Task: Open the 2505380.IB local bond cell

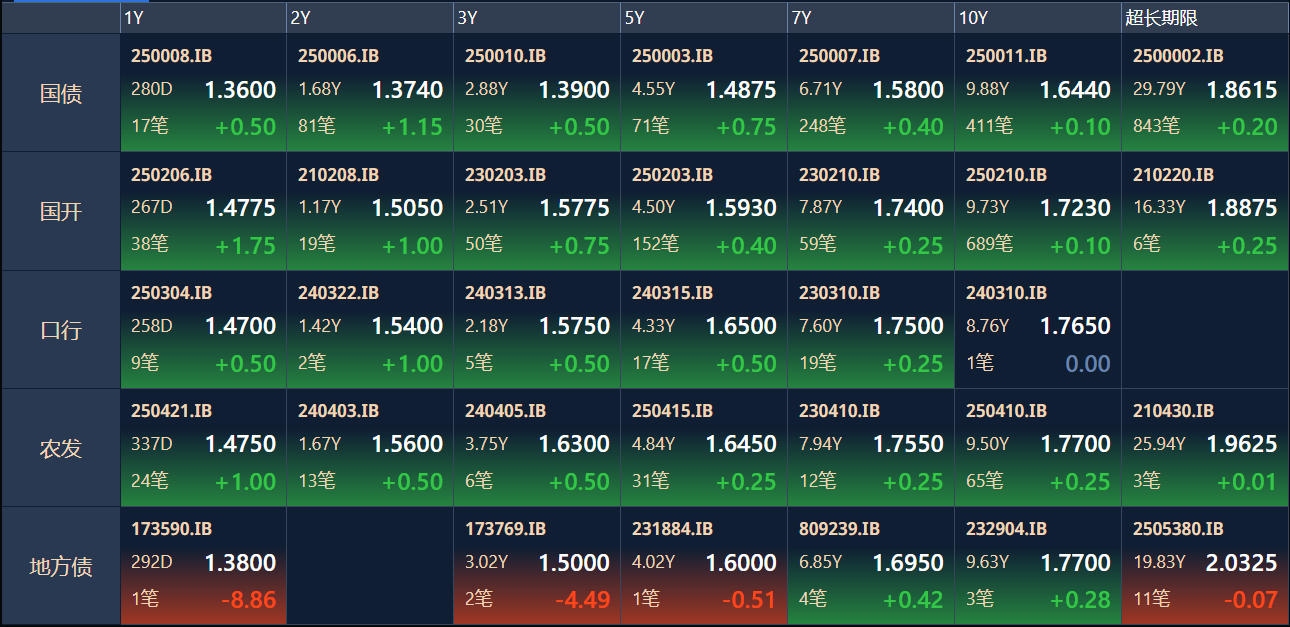Action: click(x=1205, y=566)
